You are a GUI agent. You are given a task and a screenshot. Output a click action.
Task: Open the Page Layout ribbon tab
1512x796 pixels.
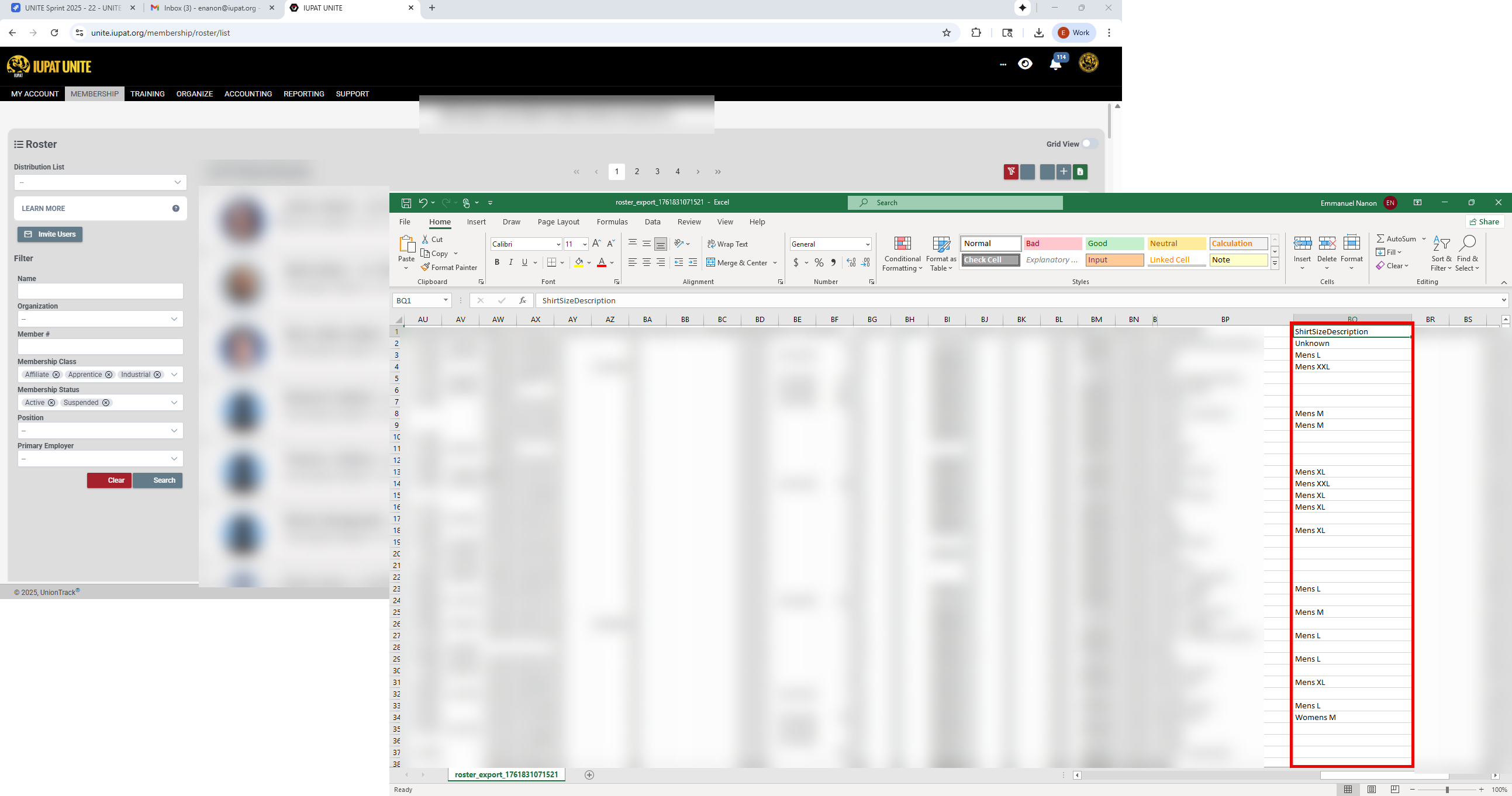pyautogui.click(x=558, y=222)
